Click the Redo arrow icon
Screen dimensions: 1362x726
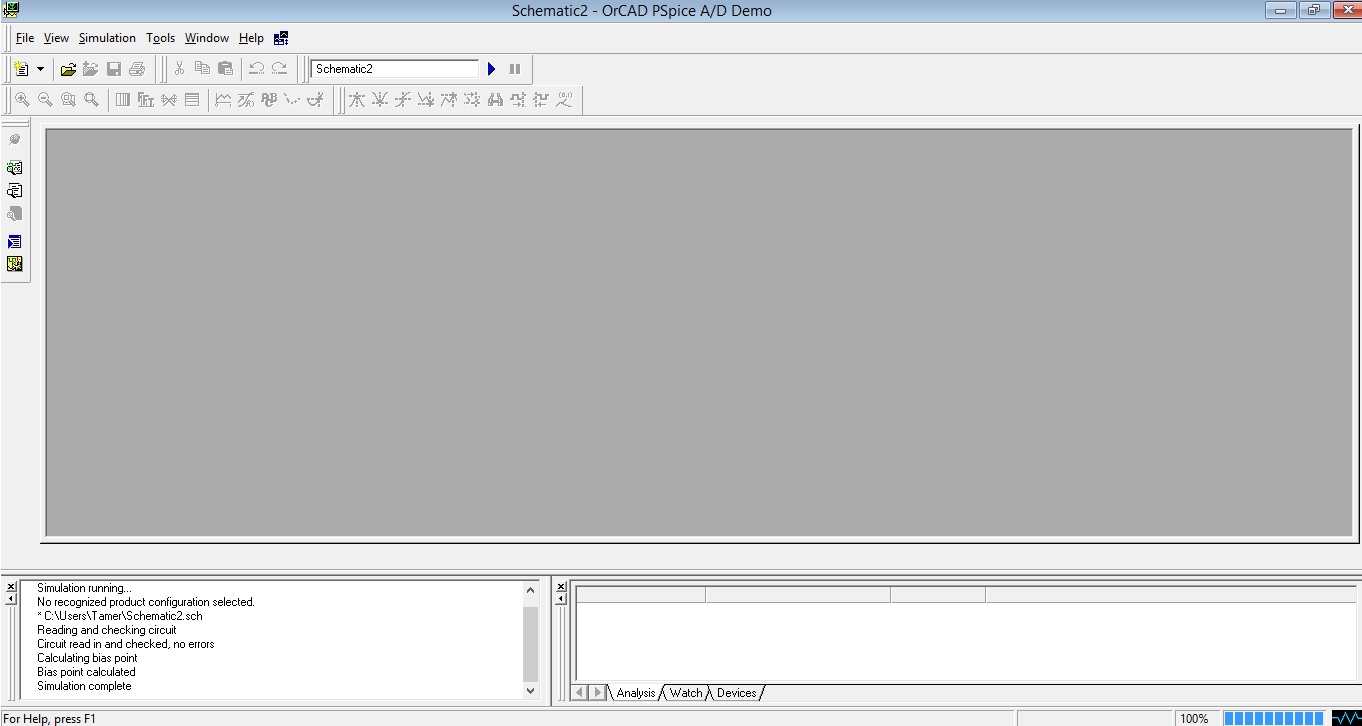pos(279,69)
